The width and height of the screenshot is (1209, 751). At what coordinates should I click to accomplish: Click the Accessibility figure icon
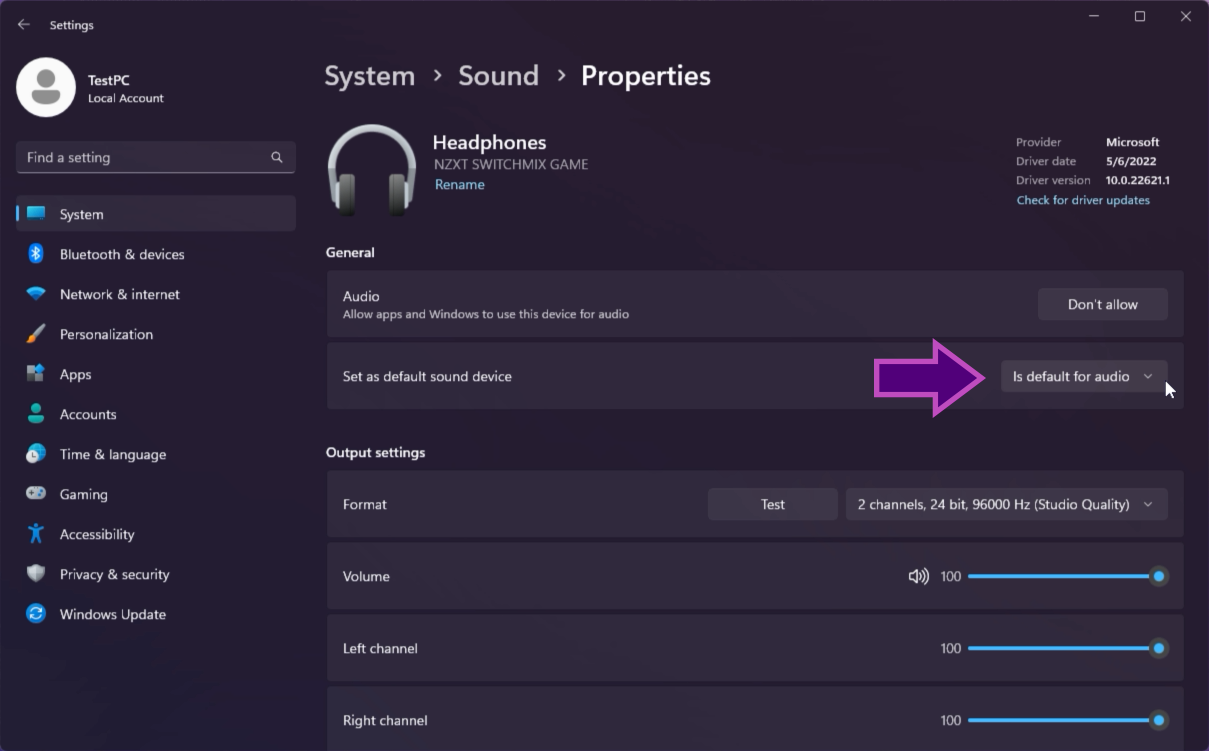pos(36,534)
